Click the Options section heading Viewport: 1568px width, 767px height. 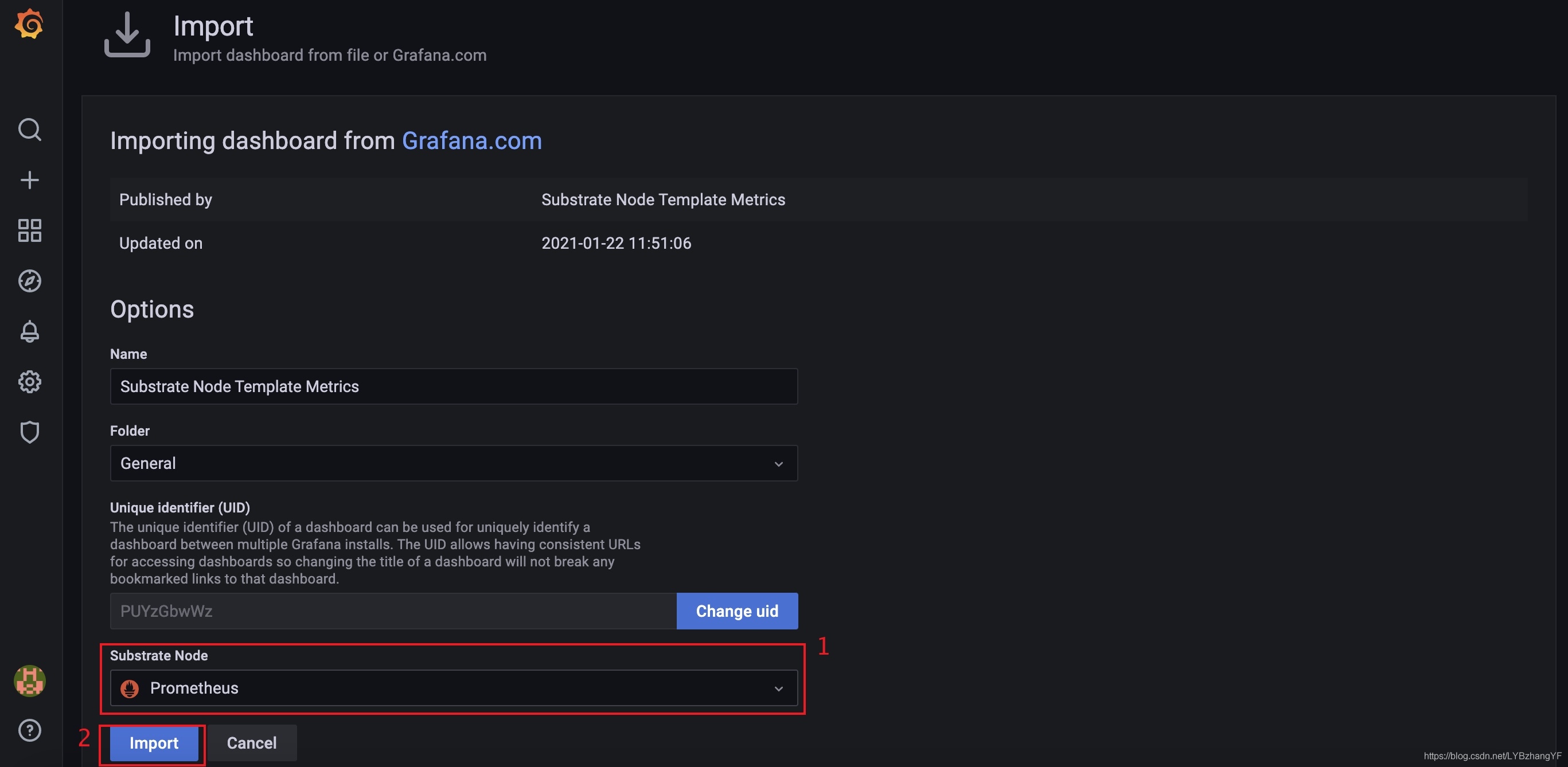[152, 309]
